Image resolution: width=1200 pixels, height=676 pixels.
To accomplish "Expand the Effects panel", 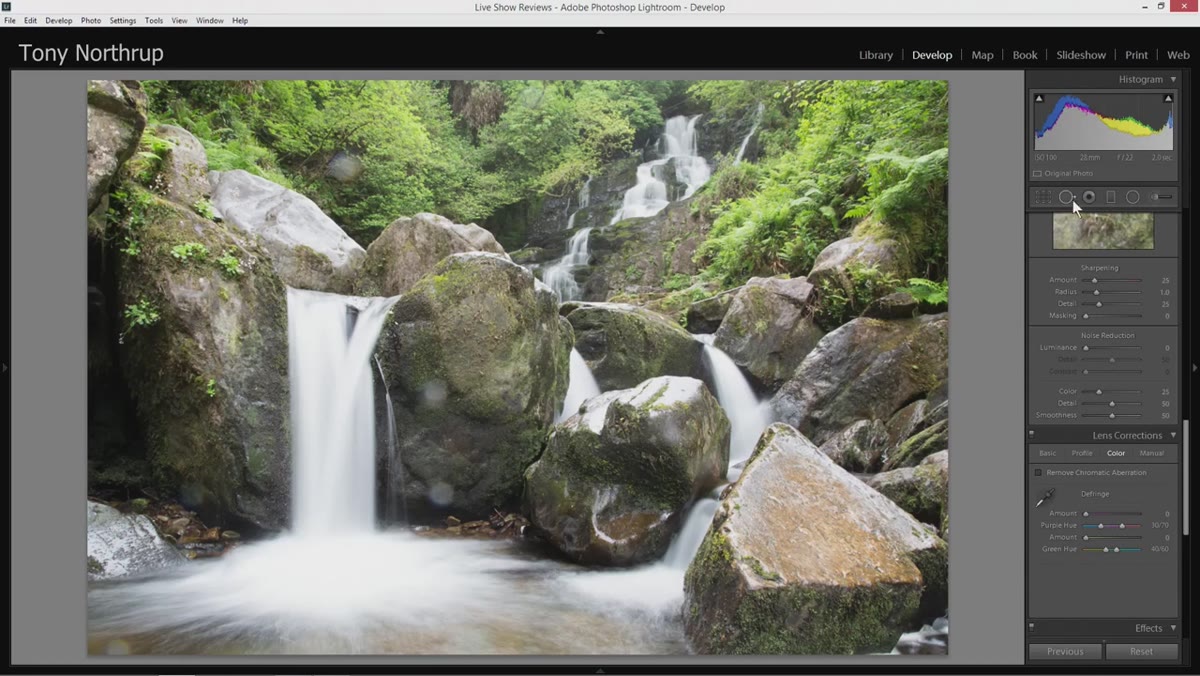I will 1173,628.
